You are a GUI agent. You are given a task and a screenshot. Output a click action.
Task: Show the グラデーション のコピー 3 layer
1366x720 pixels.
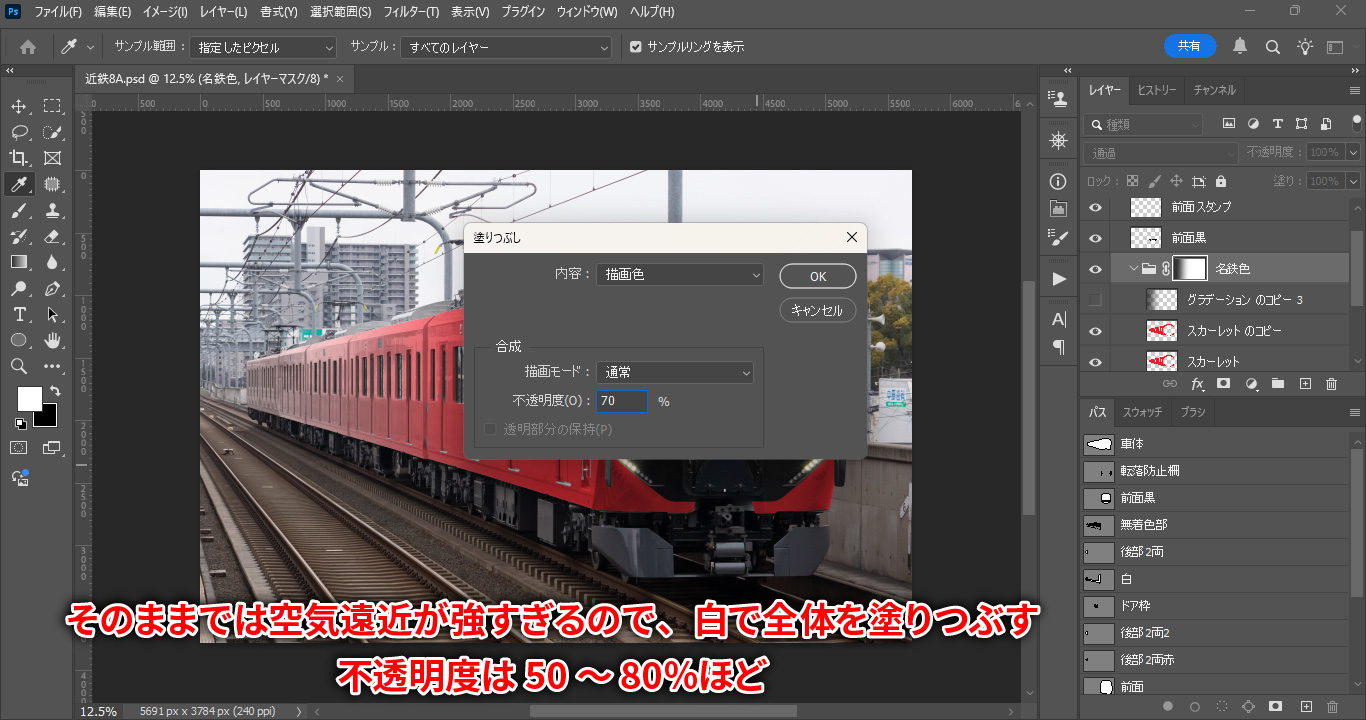(1095, 300)
